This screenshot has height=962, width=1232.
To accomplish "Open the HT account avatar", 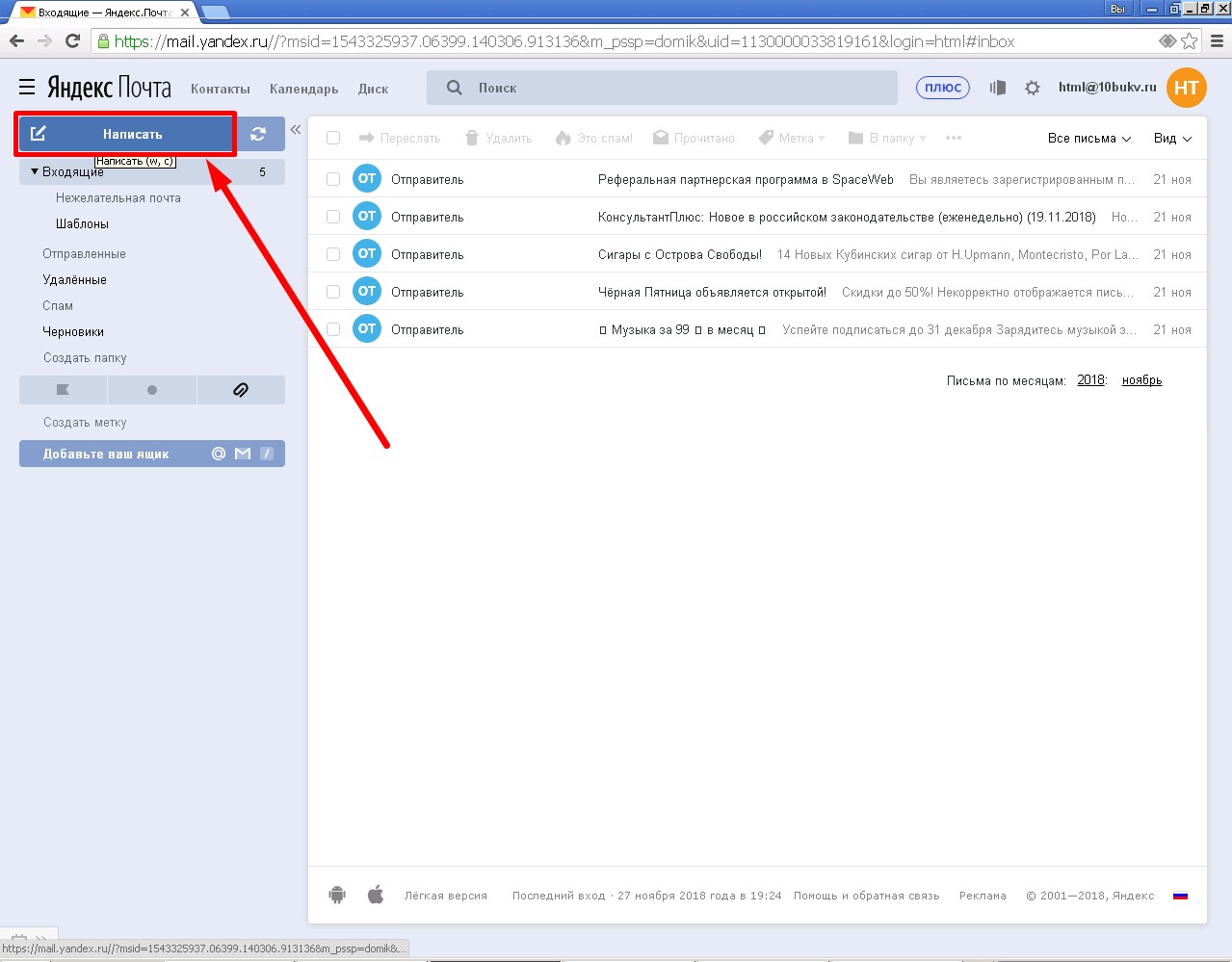I will tap(1186, 88).
